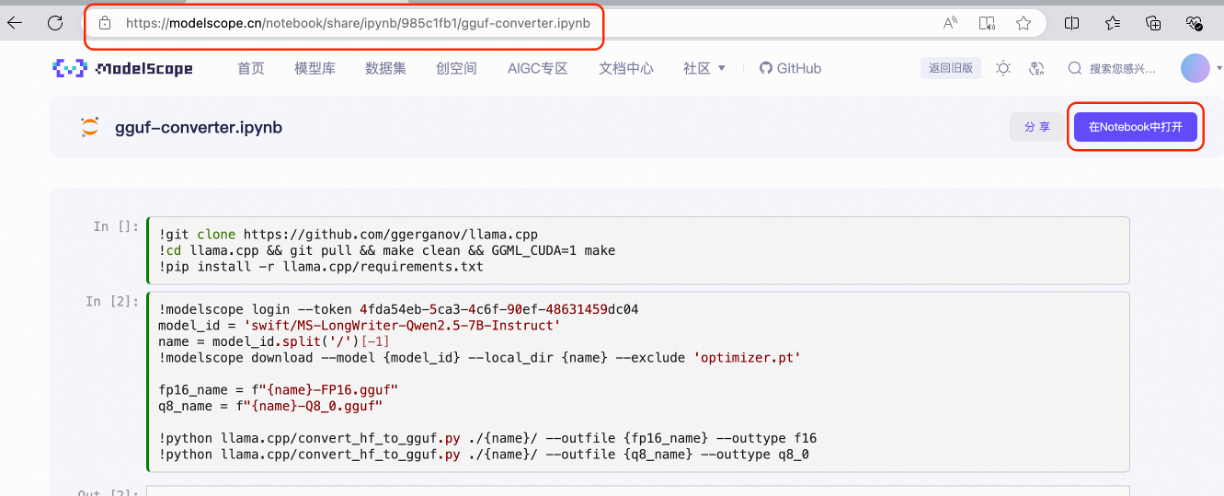This screenshot has width=1224, height=496.
Task: Click the --outtype f16 convert line
Action: coord(487,438)
